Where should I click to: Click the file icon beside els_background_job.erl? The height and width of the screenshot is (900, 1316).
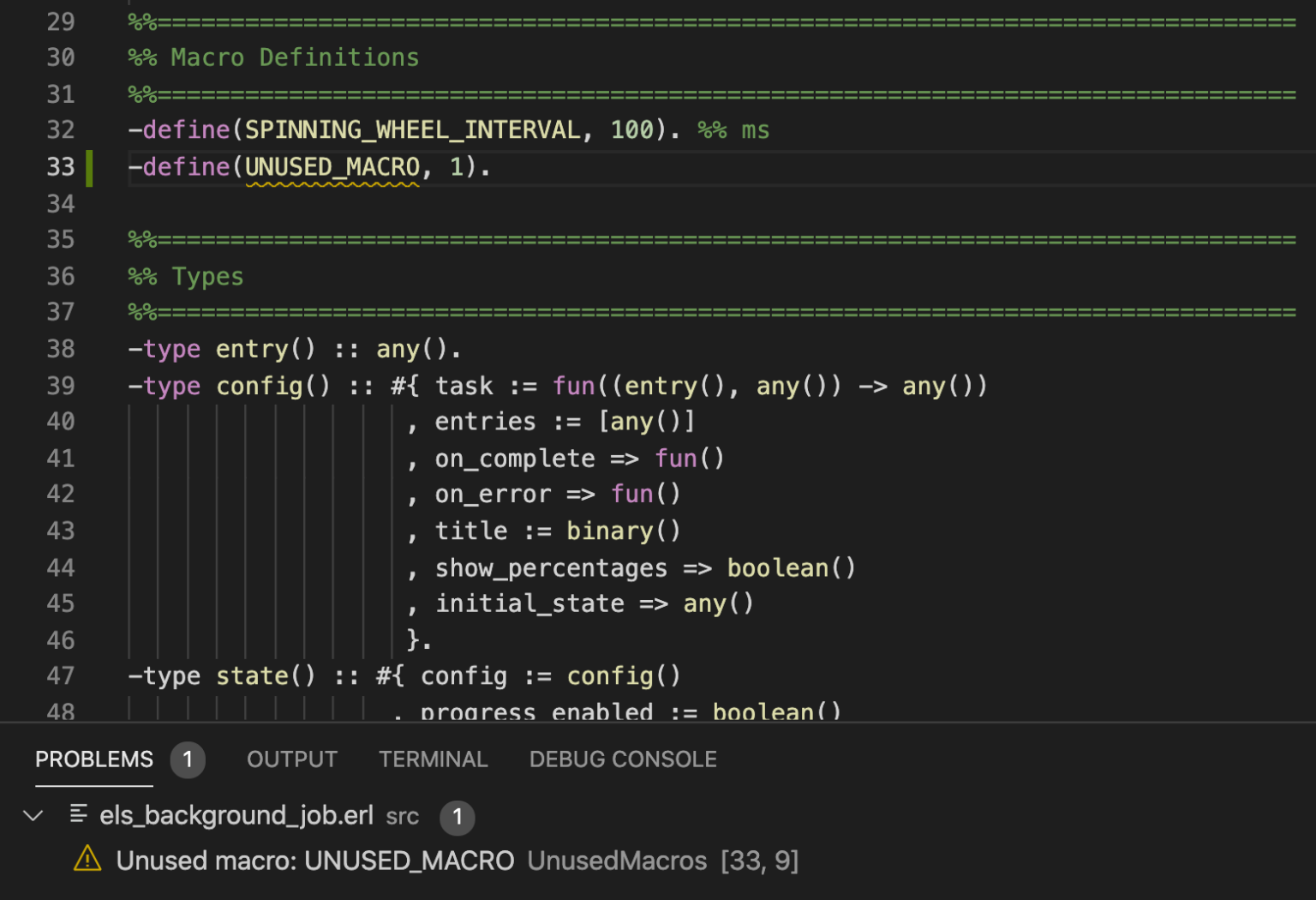click(x=78, y=815)
